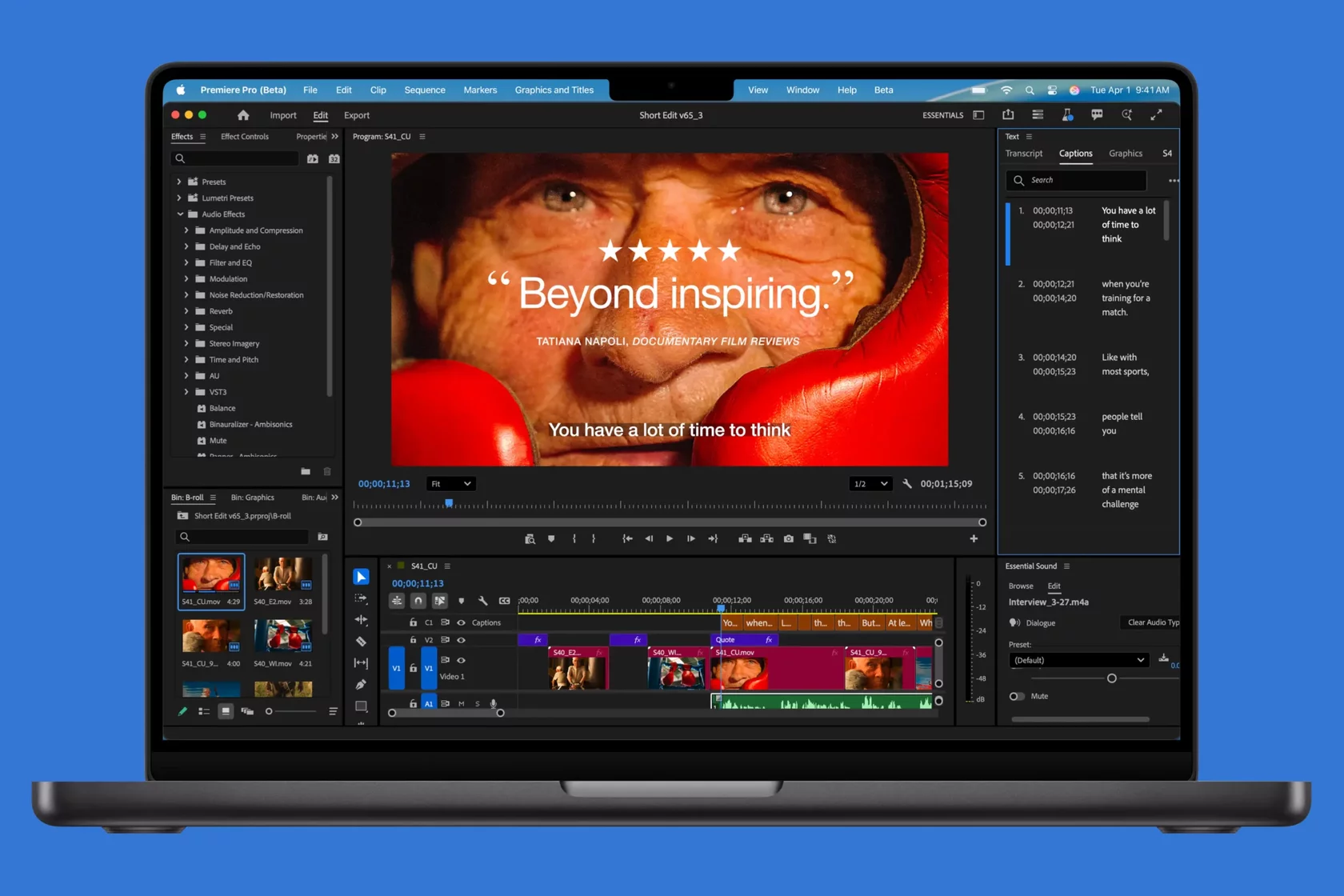Click the Clear Audio Type button
1344x896 pixels.
click(x=1152, y=622)
